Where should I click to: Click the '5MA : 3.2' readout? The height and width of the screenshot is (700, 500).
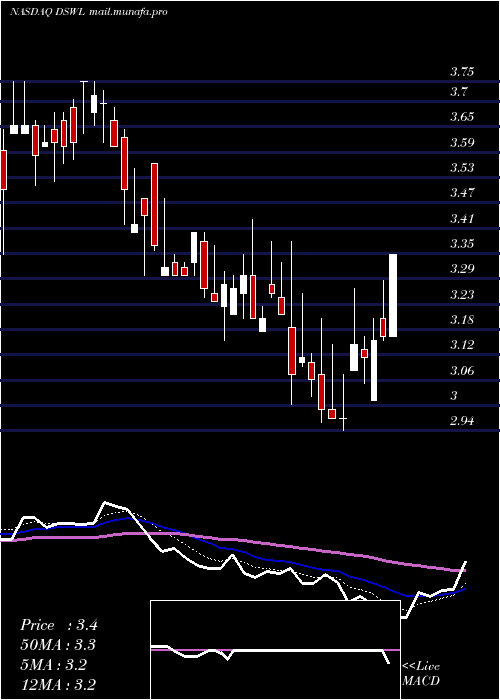point(54,665)
